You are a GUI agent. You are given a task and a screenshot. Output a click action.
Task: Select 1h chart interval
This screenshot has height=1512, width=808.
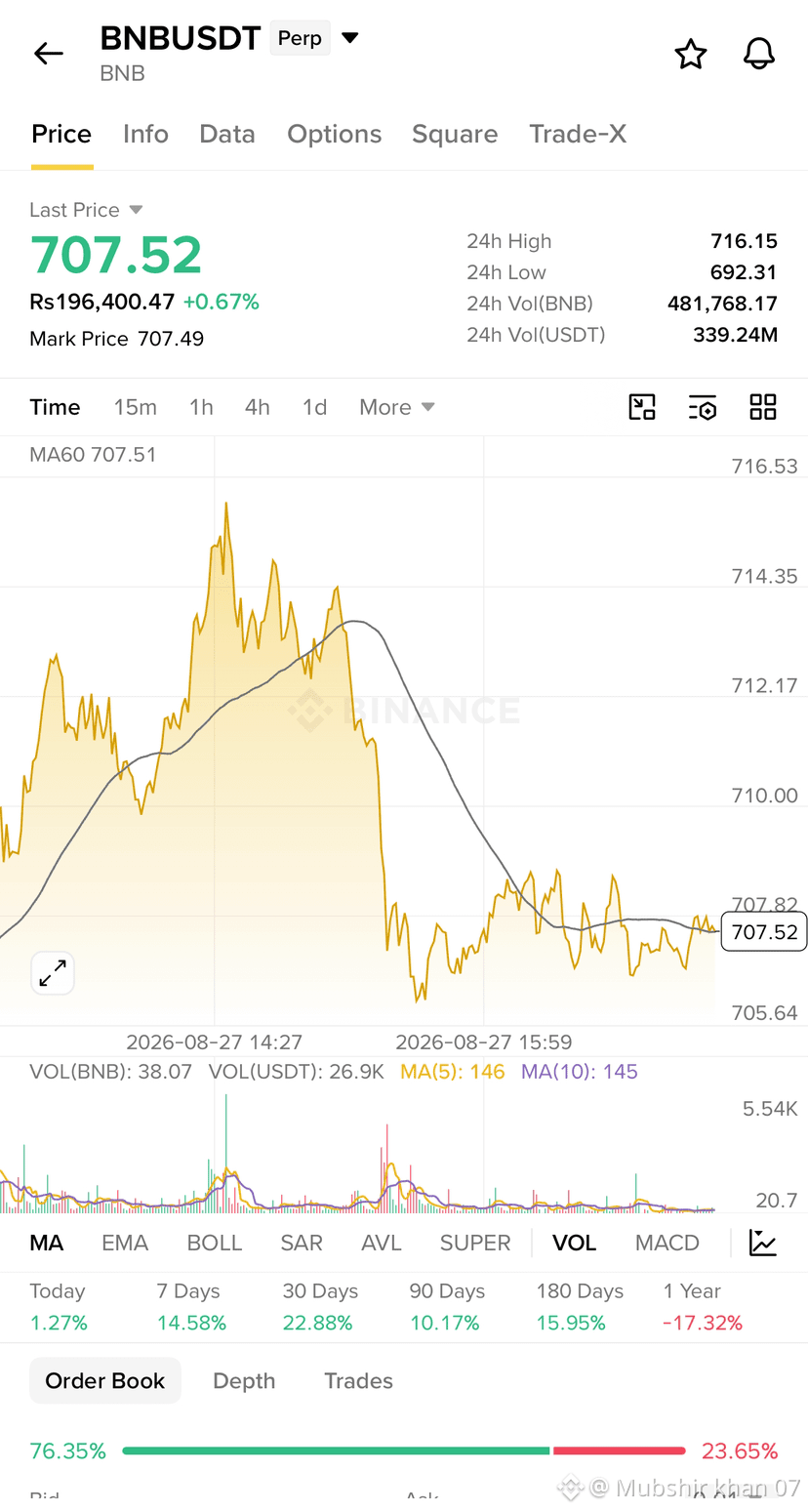coord(201,407)
